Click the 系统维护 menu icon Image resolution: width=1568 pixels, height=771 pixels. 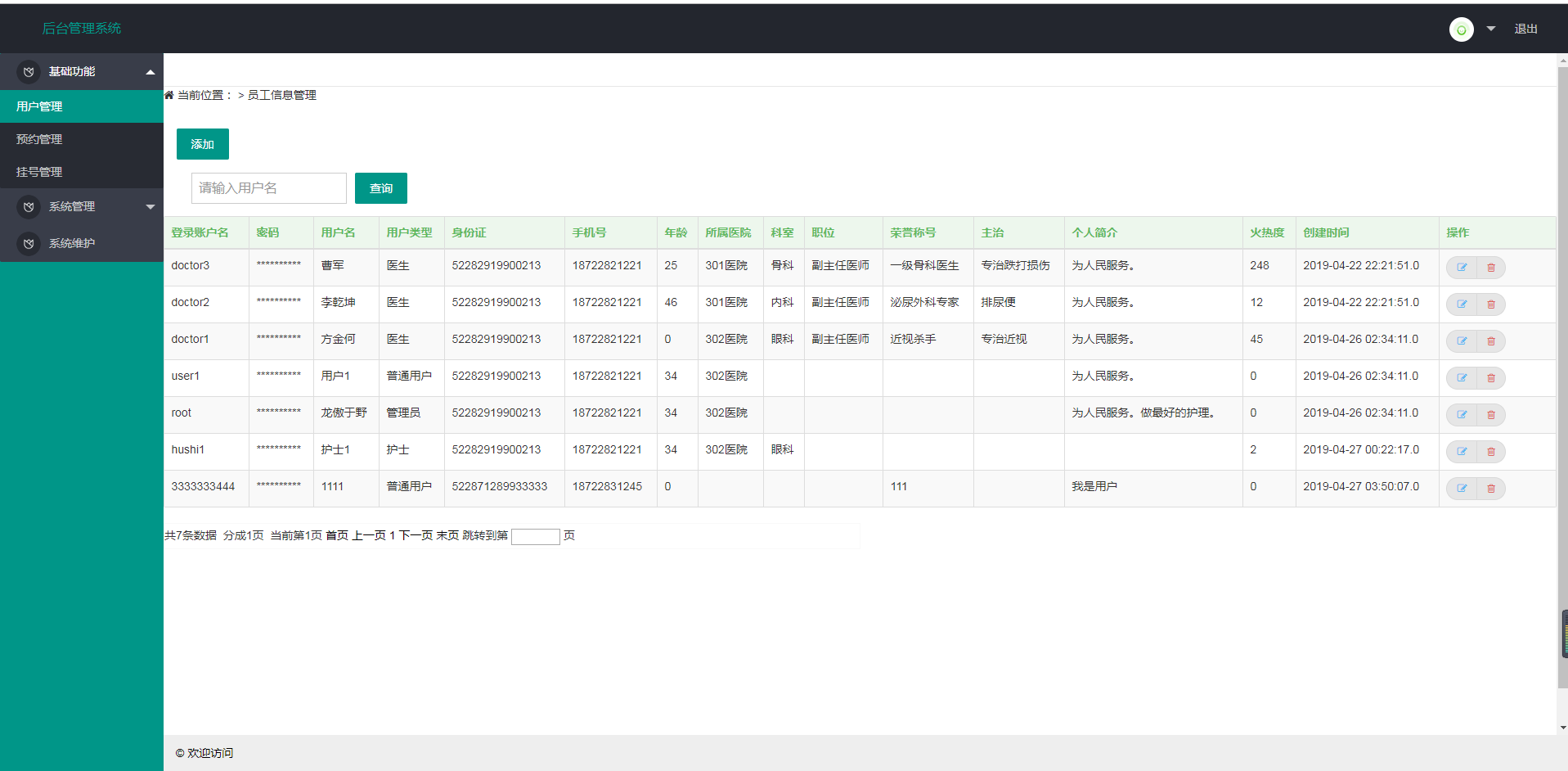click(x=29, y=244)
